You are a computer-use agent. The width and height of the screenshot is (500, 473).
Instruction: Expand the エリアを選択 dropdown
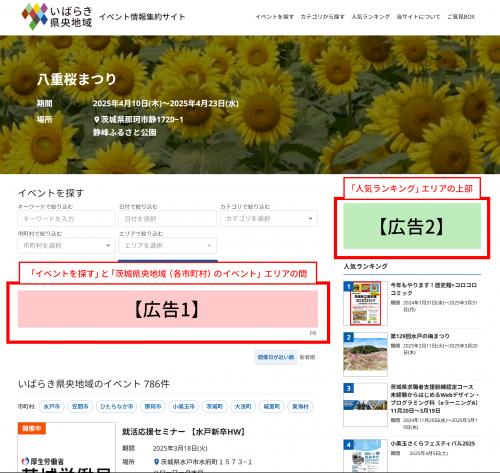(168, 246)
